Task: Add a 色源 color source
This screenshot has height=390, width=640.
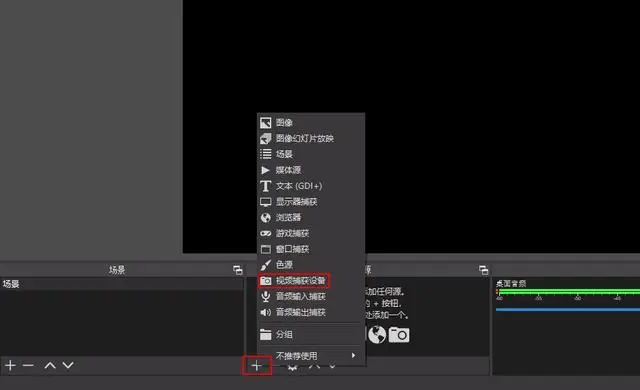Action: [311, 265]
